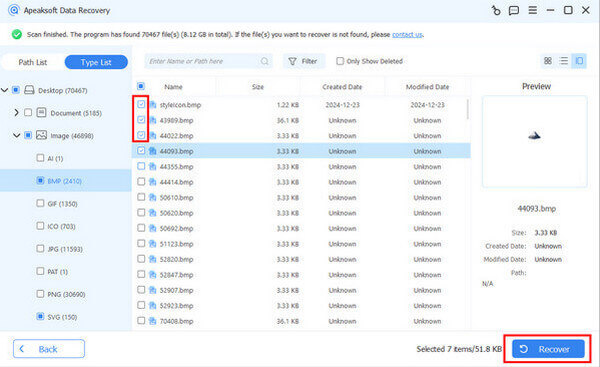Collapse the Image (46898) tree node
This screenshot has width=600, height=367.
16,135
